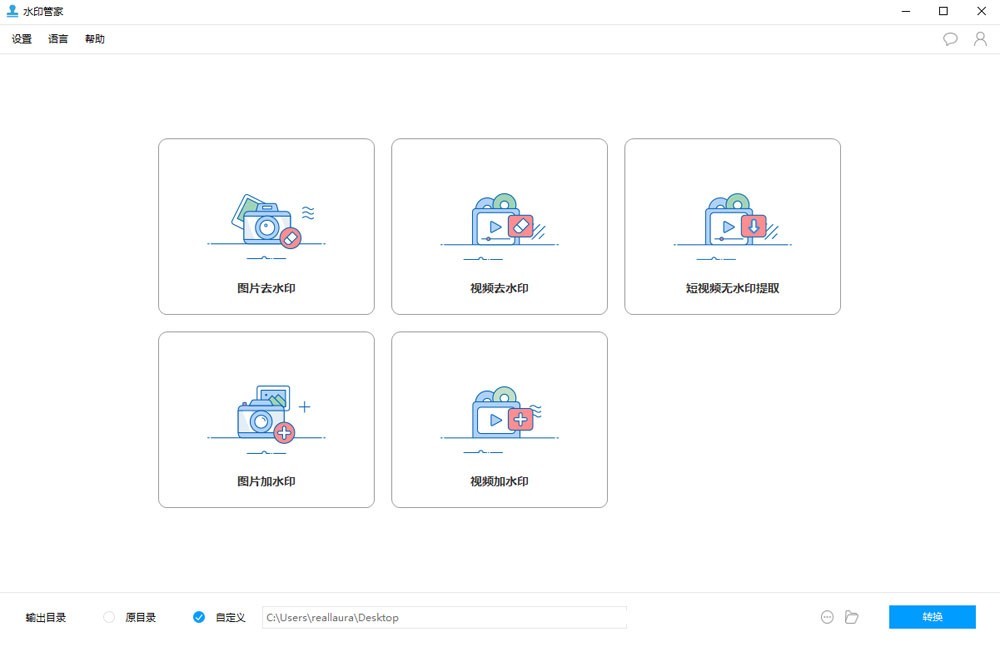Click the 图片去水印 text label
This screenshot has width=1000, height=666.
[x=266, y=288]
